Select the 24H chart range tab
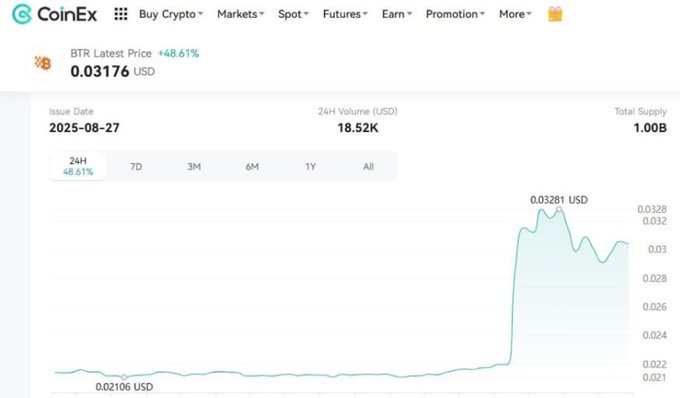Screen dimensions: 680x398 [78, 166]
